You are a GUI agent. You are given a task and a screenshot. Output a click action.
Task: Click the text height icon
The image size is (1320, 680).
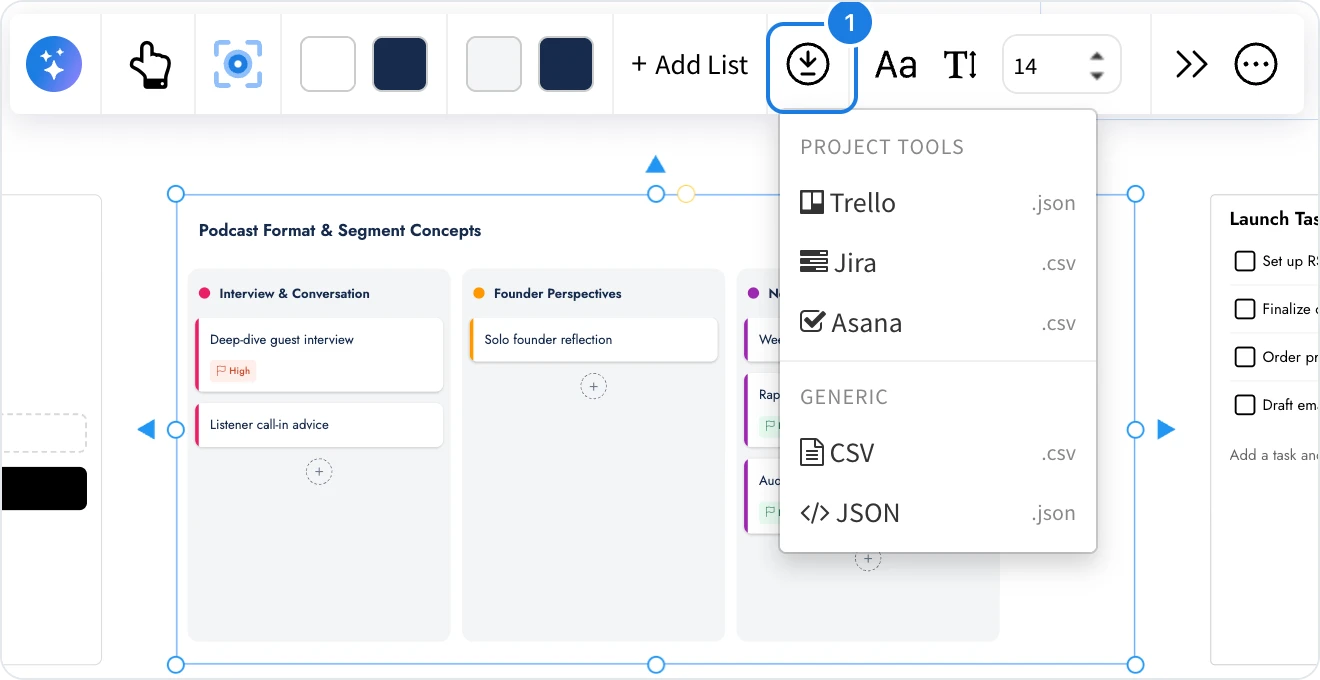click(960, 66)
